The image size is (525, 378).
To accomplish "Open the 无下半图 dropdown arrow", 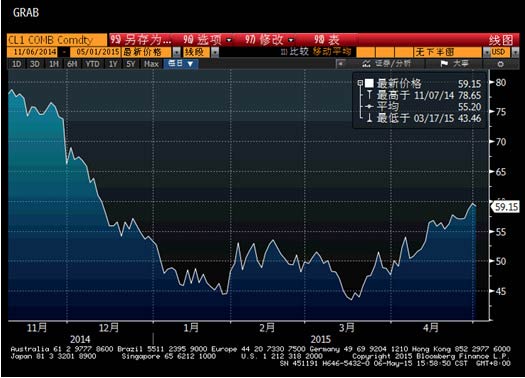I will 486,52.
